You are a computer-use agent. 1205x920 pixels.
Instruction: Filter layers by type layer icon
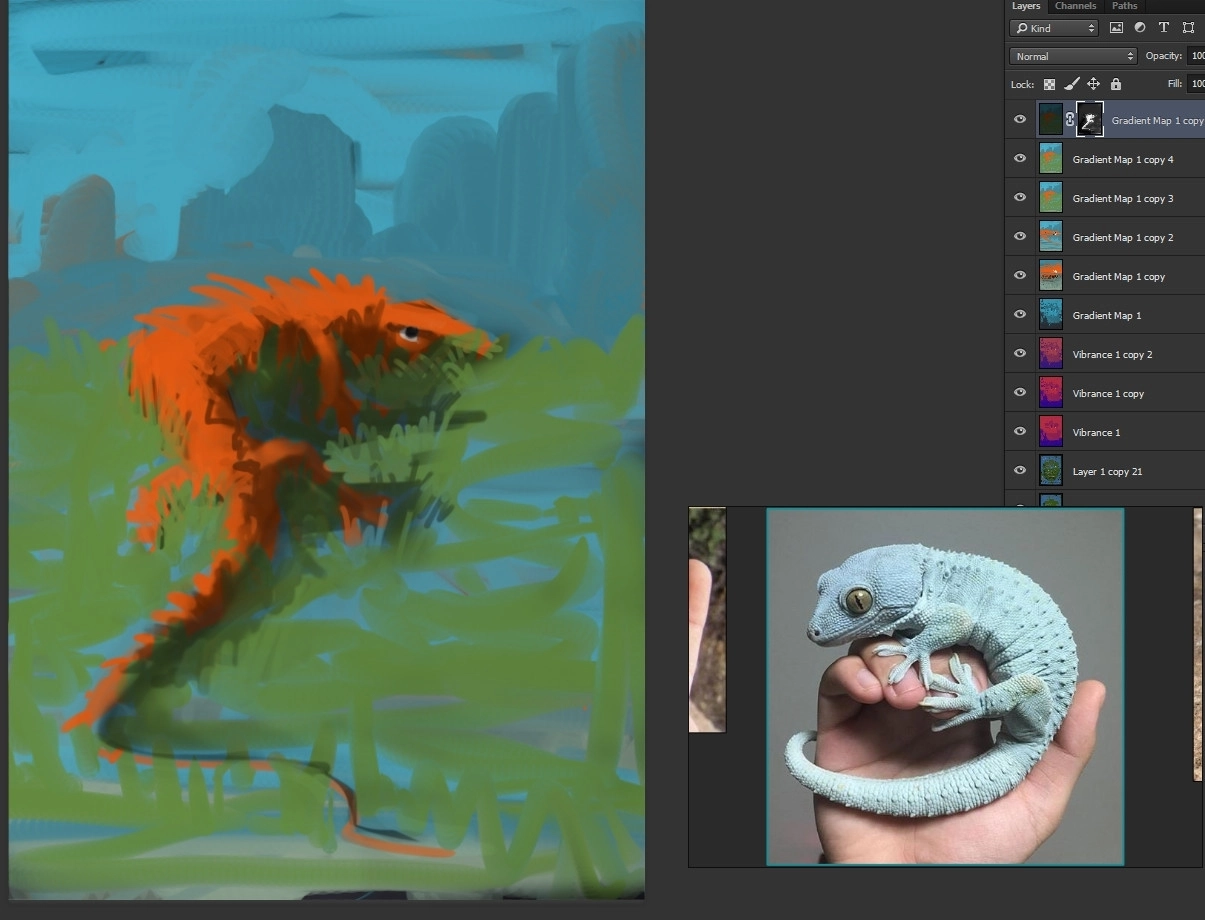tap(1164, 28)
